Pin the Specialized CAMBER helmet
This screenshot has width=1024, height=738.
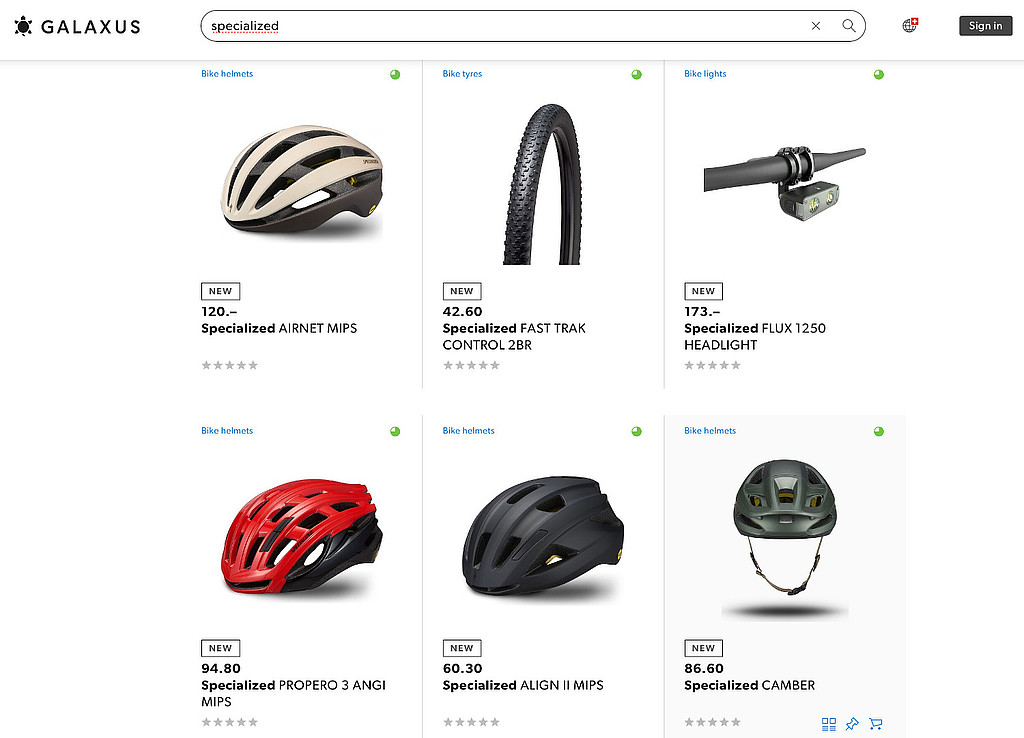(x=852, y=724)
